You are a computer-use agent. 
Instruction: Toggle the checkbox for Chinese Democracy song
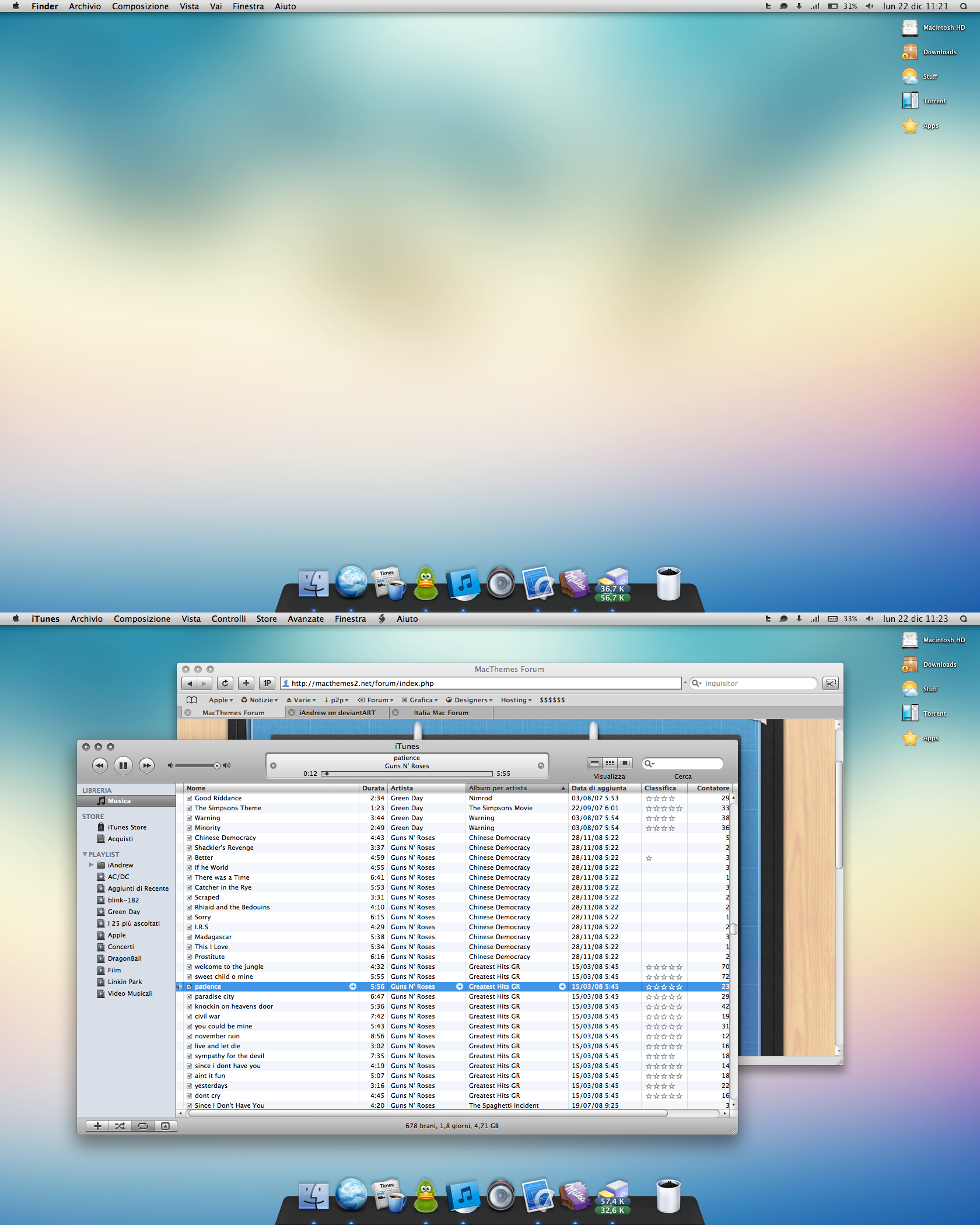[x=190, y=838]
